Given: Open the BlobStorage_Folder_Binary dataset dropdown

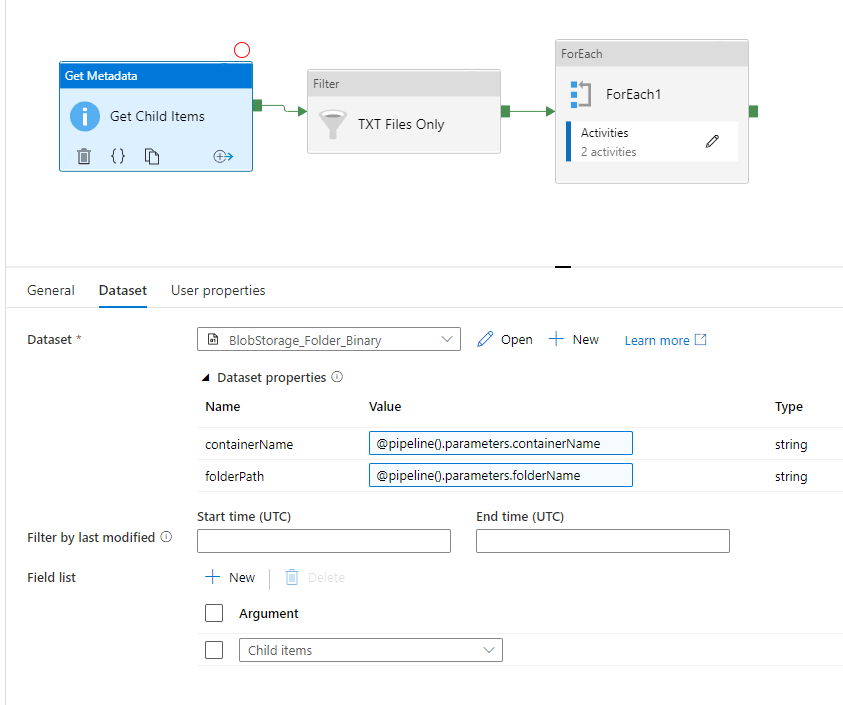Looking at the screenshot, I should [447, 339].
